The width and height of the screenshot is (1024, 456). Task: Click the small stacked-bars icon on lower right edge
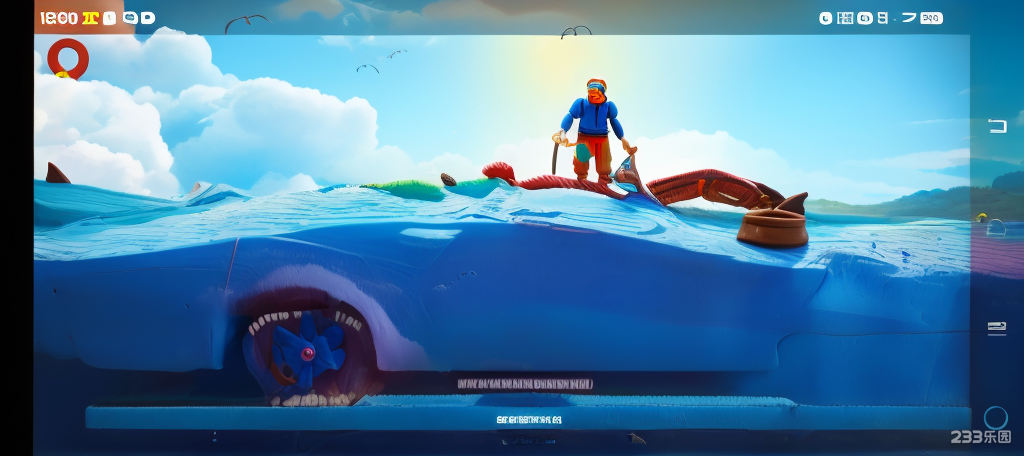996,328
